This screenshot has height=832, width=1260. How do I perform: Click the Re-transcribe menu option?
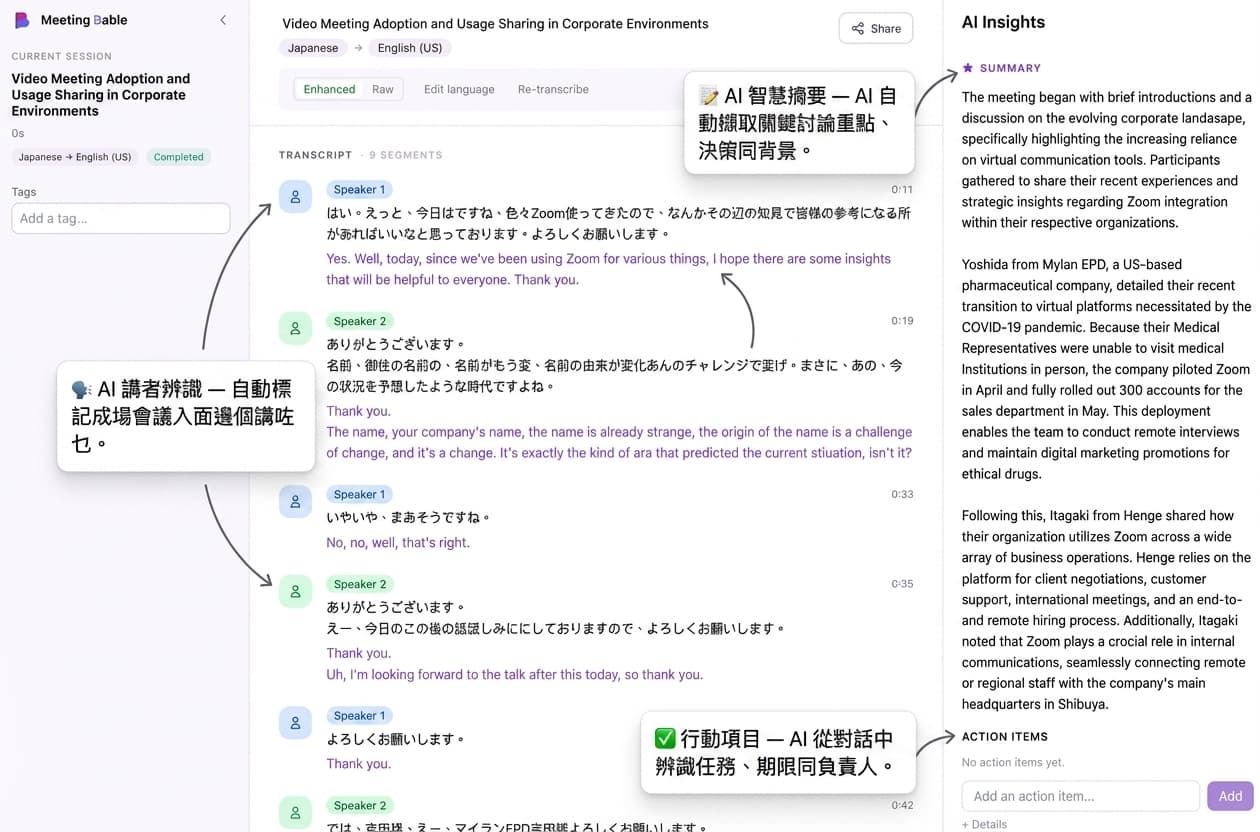click(x=553, y=88)
